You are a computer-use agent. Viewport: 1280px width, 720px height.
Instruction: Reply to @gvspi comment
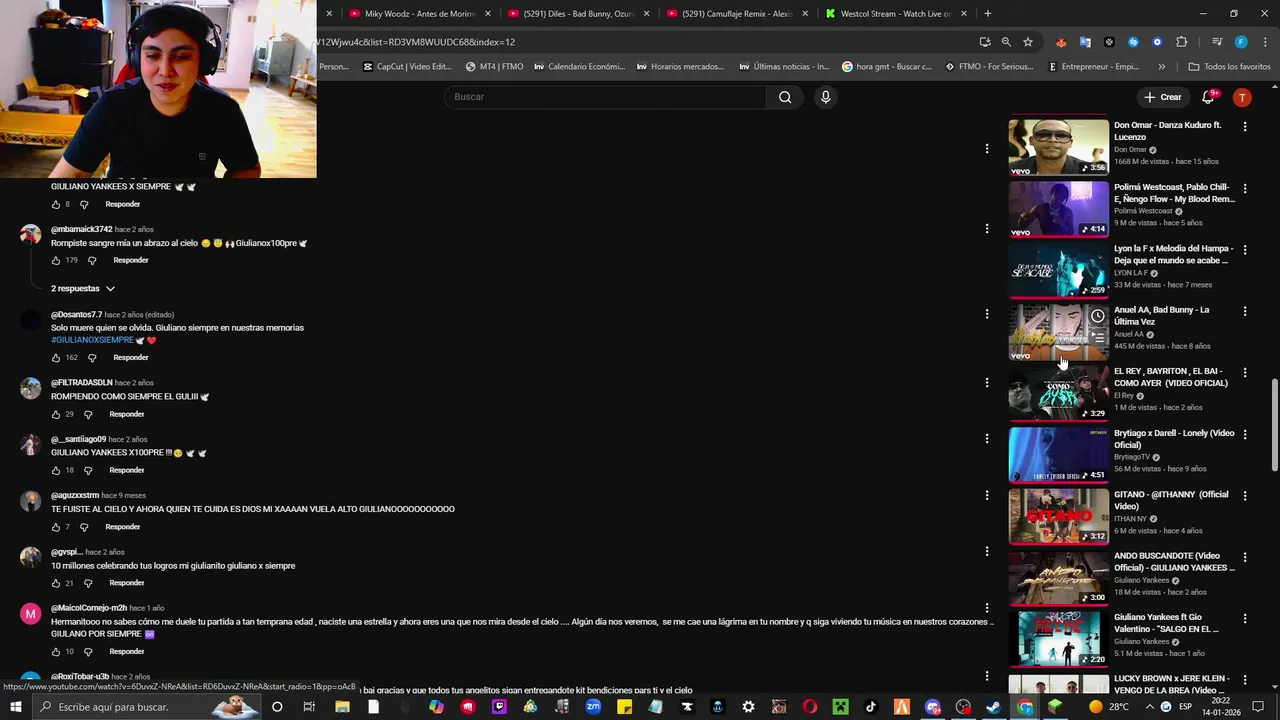127,583
